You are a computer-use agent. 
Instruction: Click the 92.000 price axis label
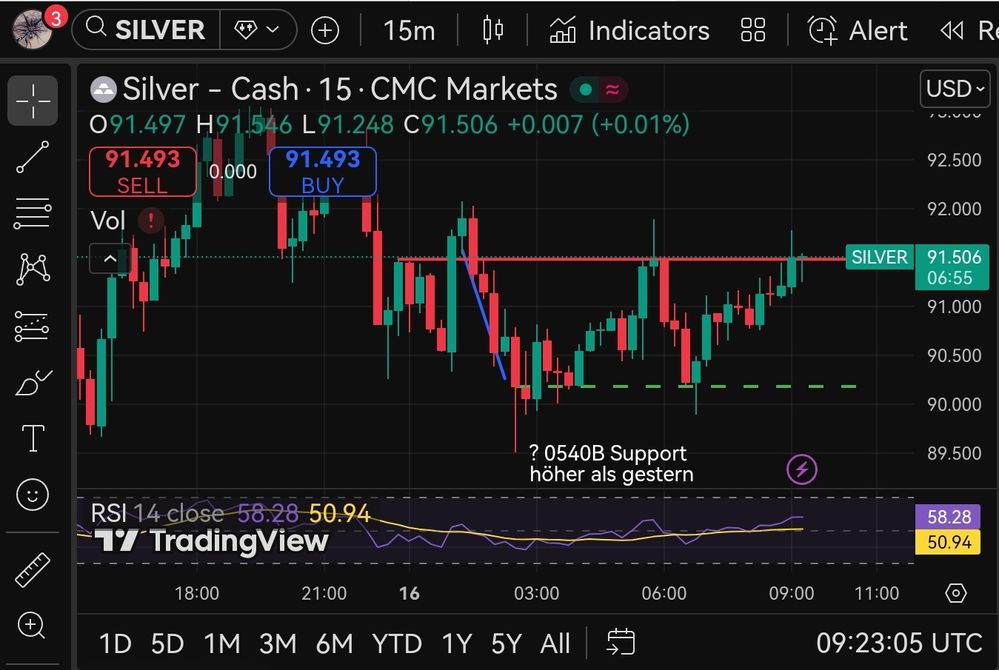tap(954, 208)
